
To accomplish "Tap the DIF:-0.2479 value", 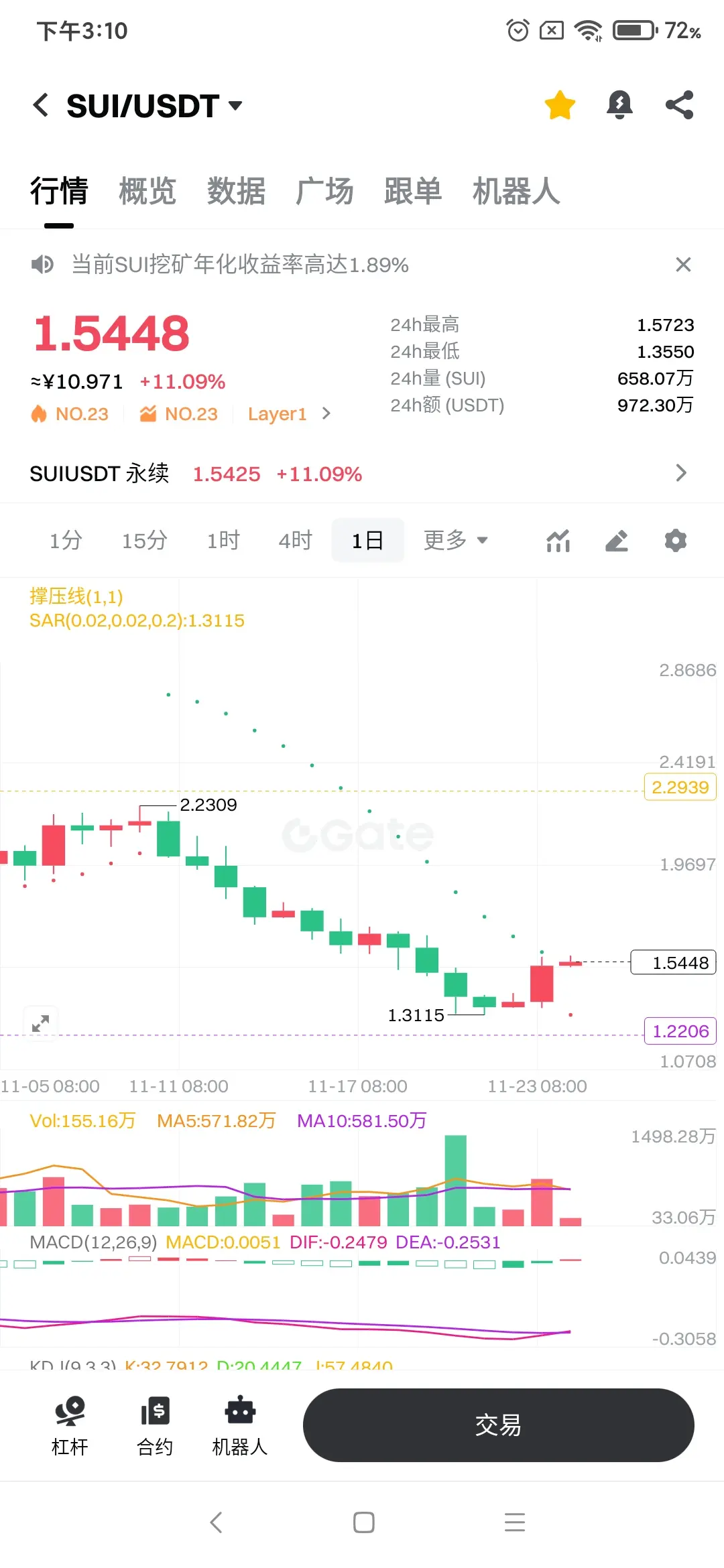I will click(x=339, y=1242).
